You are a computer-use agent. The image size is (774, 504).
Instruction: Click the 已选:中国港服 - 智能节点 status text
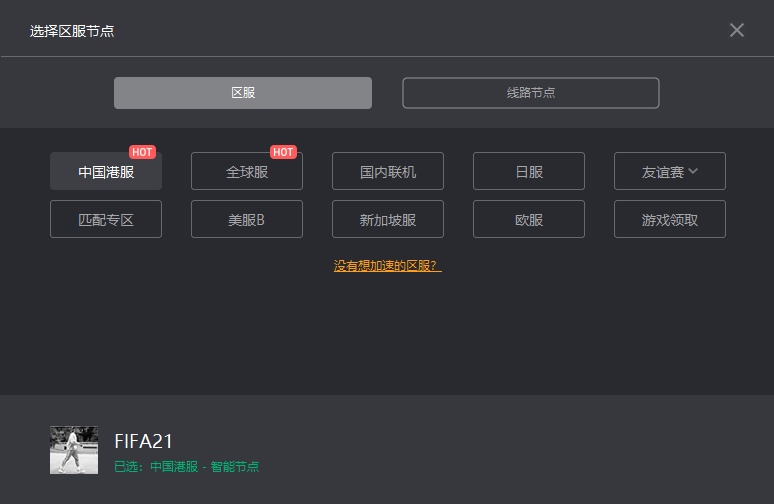pos(187,466)
